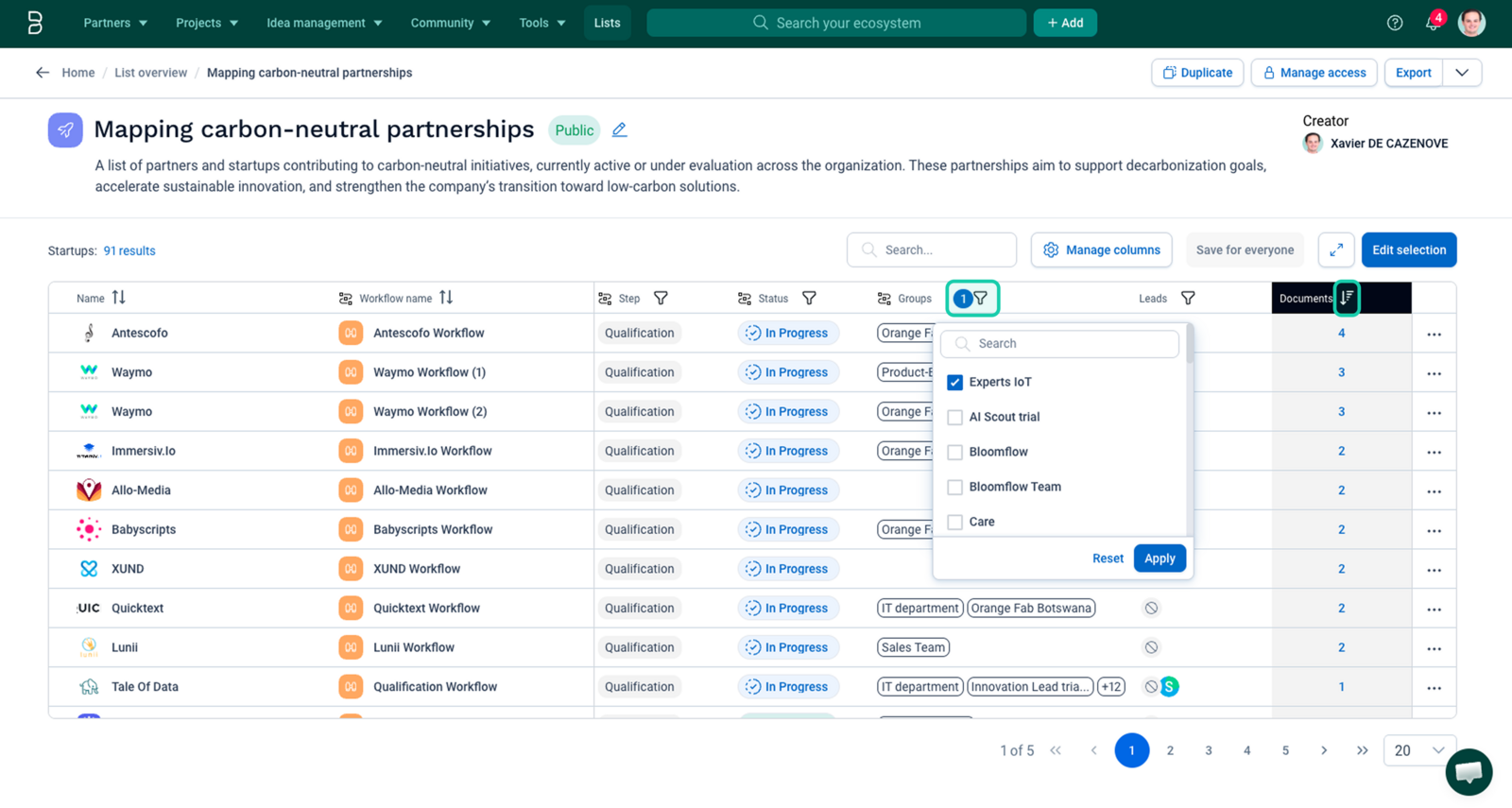Click the Antescofo Workflow orange icon
The height and width of the screenshot is (808, 1512).
coord(351,333)
